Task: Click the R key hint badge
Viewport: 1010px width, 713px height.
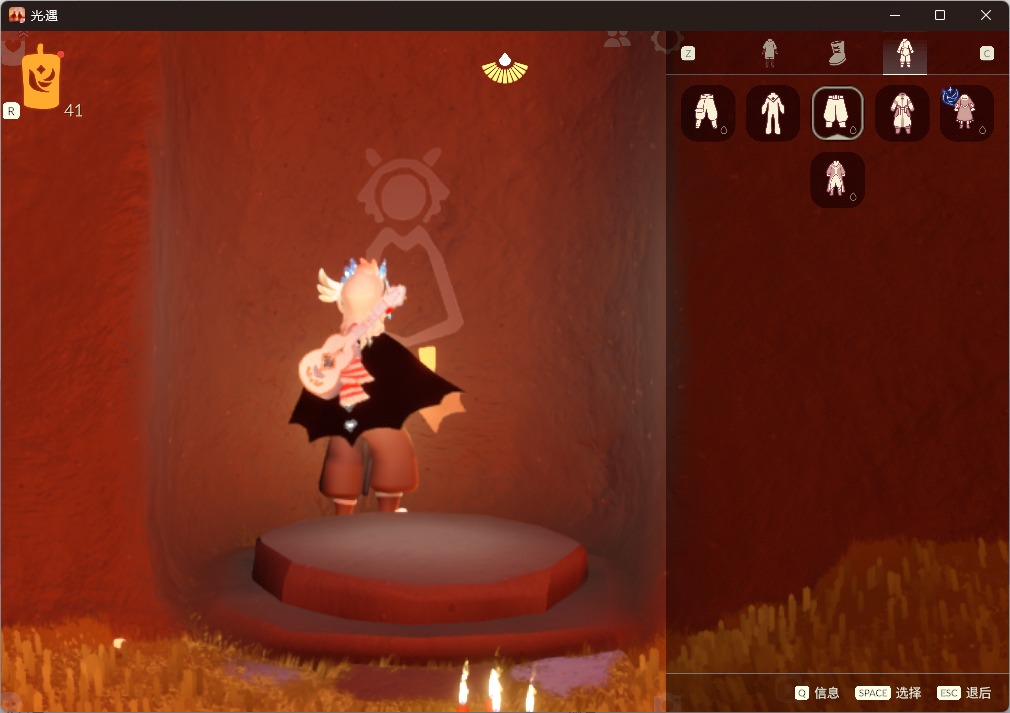Action: coord(11,111)
